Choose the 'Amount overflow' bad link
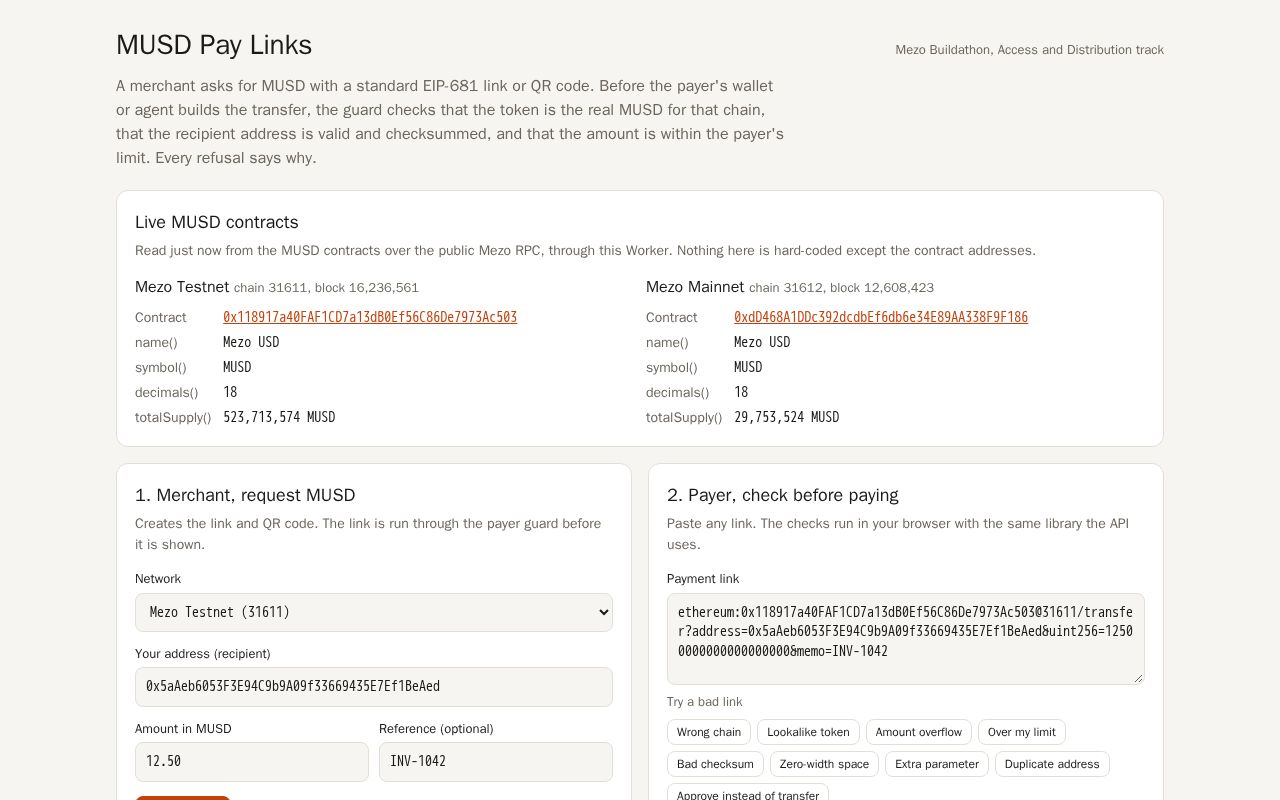Image resolution: width=1280 pixels, height=800 pixels. pyautogui.click(x=919, y=732)
